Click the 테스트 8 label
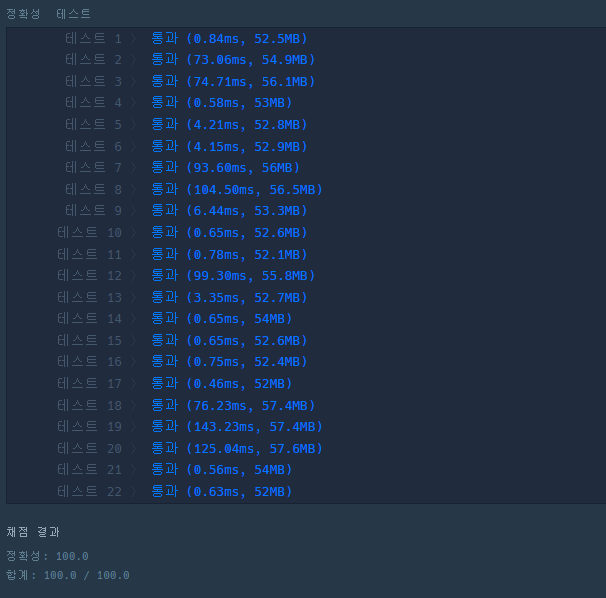606x598 pixels. (93, 189)
